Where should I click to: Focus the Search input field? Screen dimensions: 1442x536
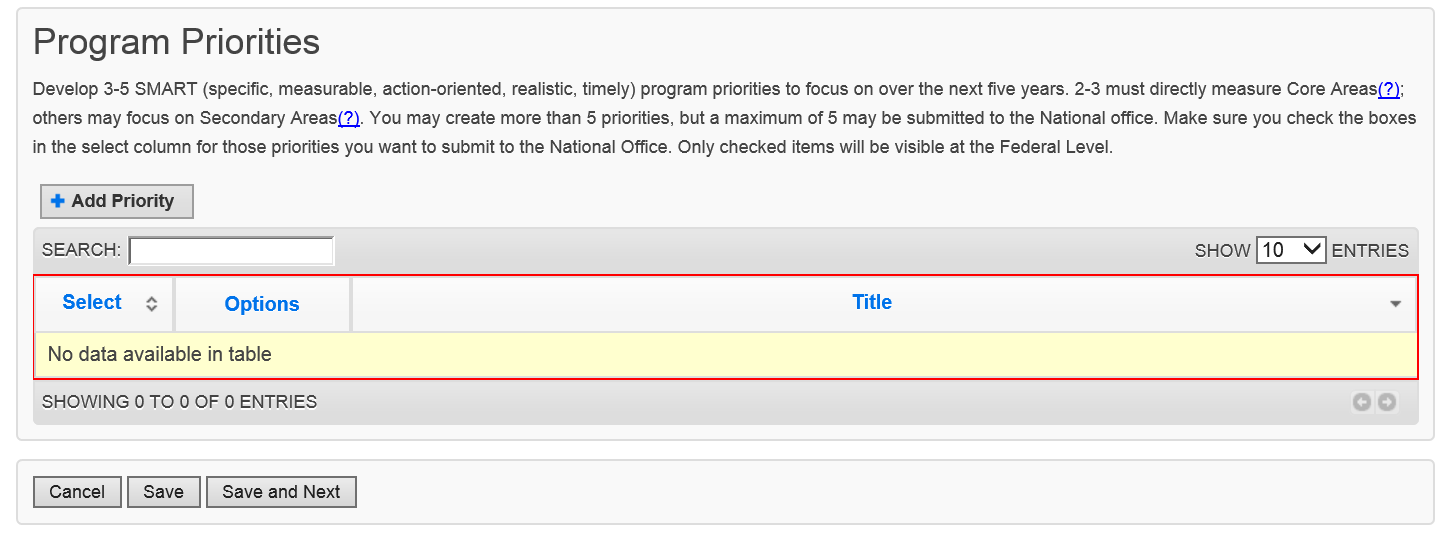point(231,251)
